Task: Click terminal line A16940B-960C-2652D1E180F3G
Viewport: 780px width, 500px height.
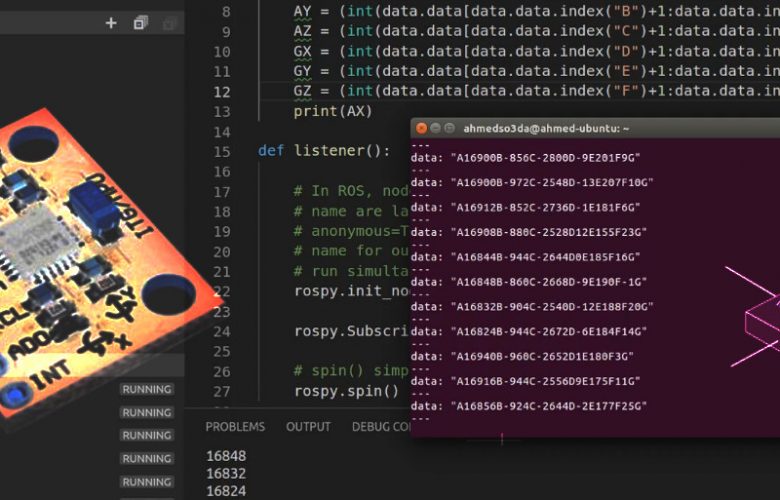Action: pyautogui.click(x=522, y=357)
